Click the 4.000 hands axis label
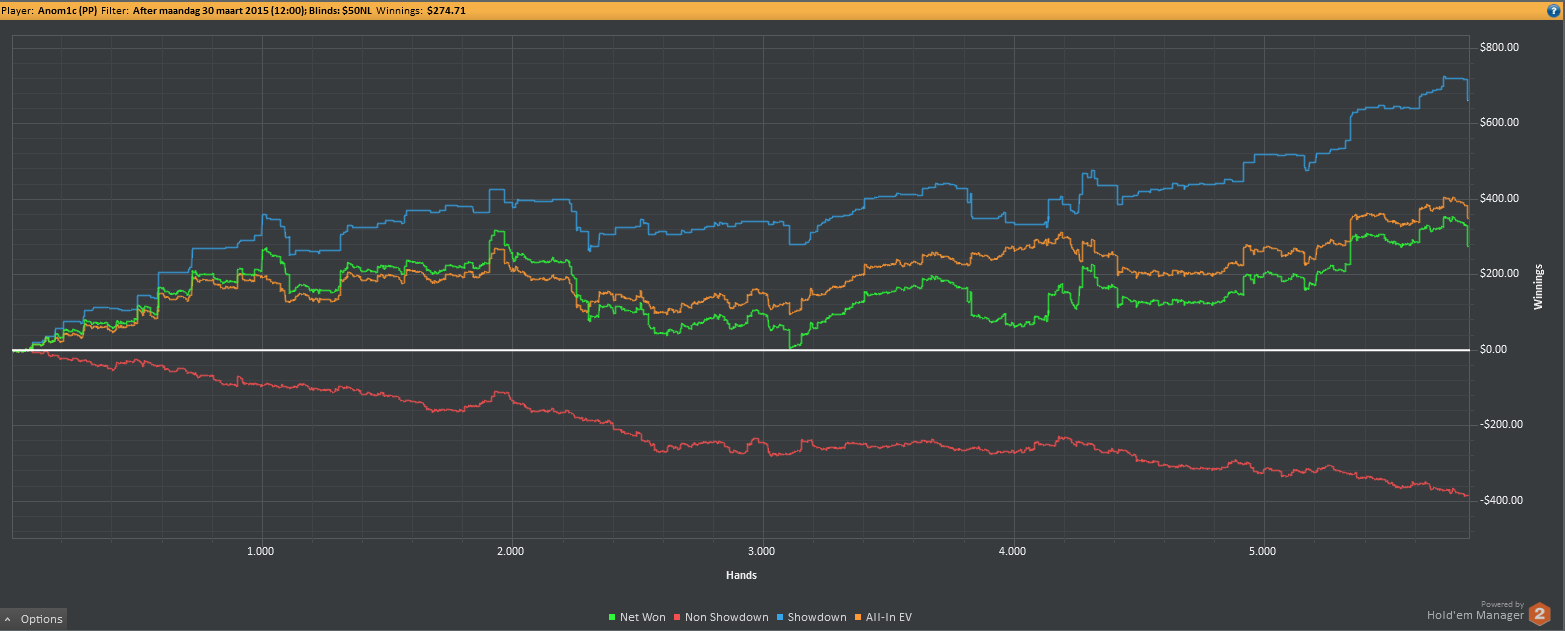This screenshot has height=631, width=1565. (1013, 550)
